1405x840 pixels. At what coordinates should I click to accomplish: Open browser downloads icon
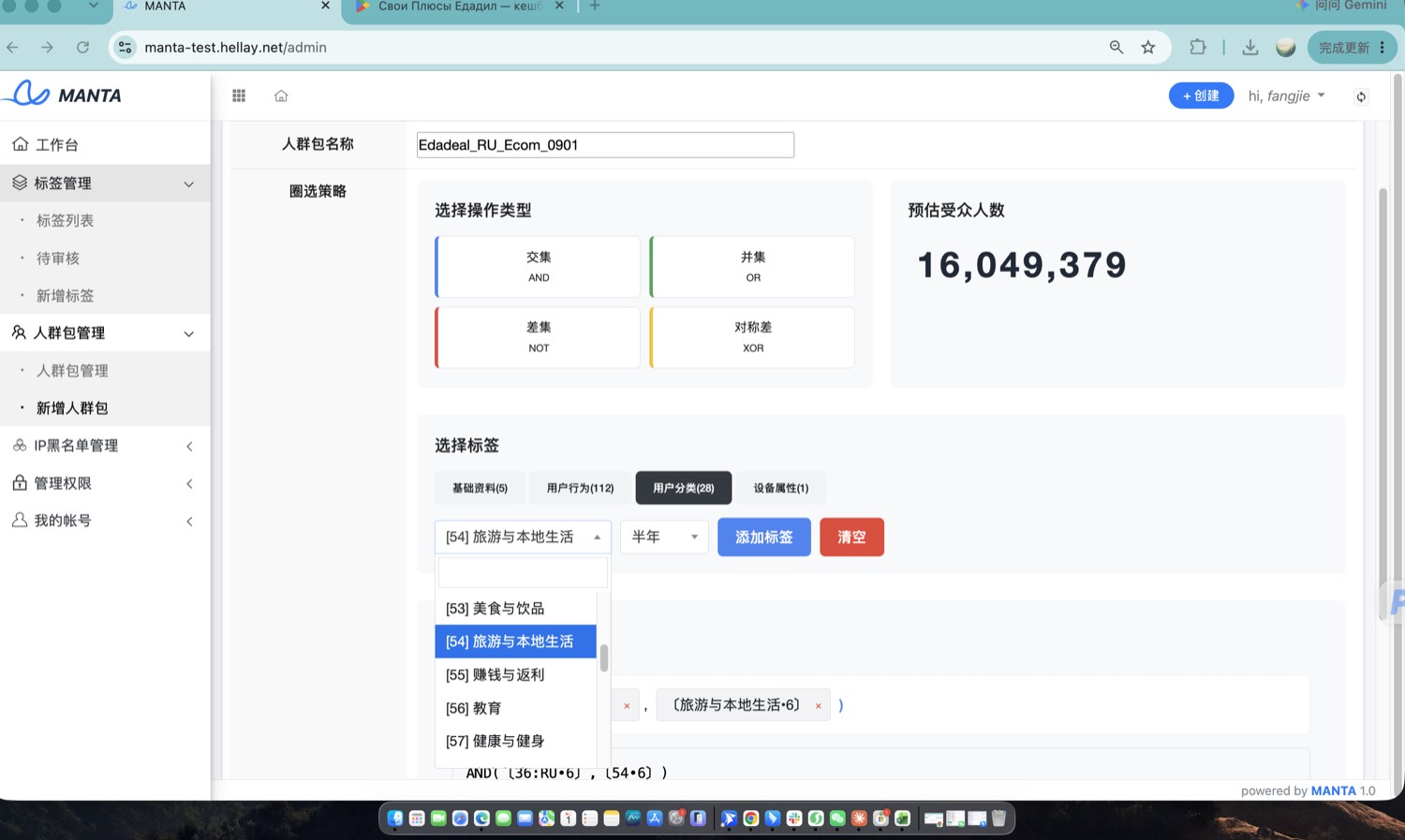click(x=1250, y=47)
